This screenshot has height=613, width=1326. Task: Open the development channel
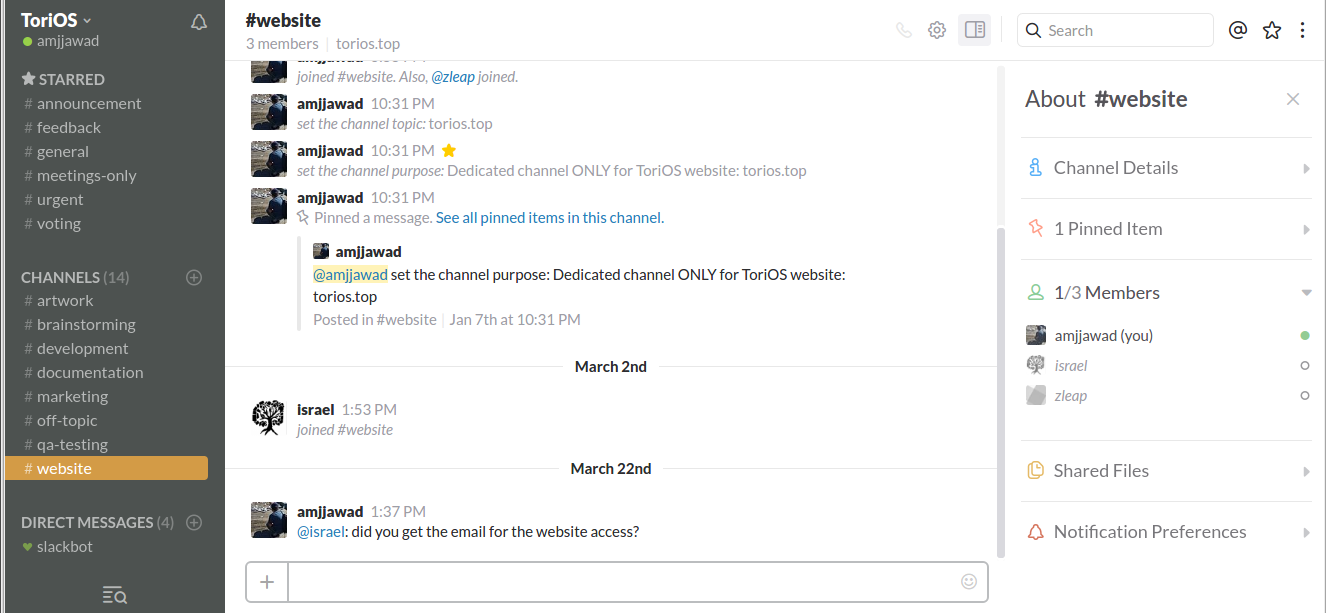coord(82,349)
